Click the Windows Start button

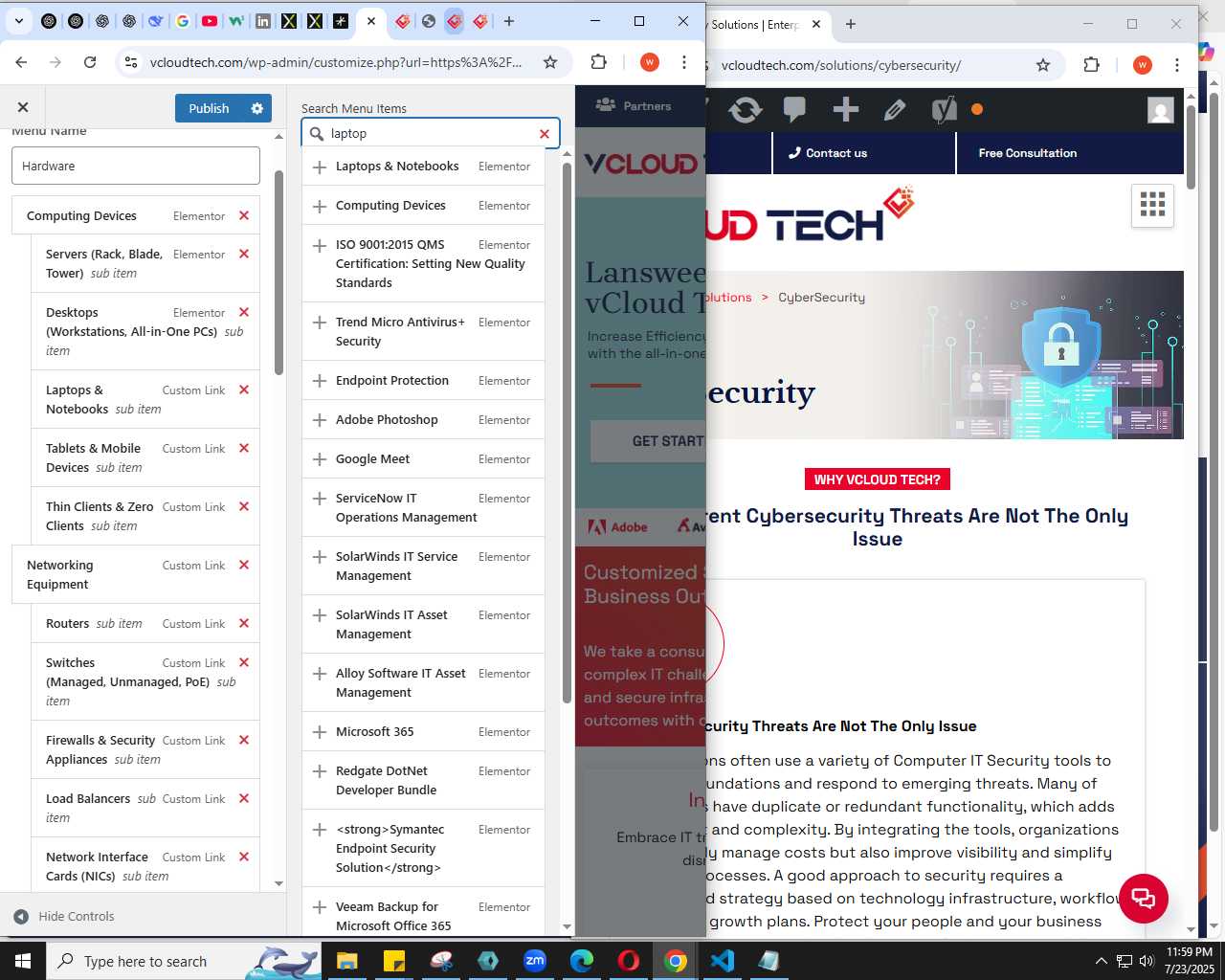pyautogui.click(x=23, y=961)
